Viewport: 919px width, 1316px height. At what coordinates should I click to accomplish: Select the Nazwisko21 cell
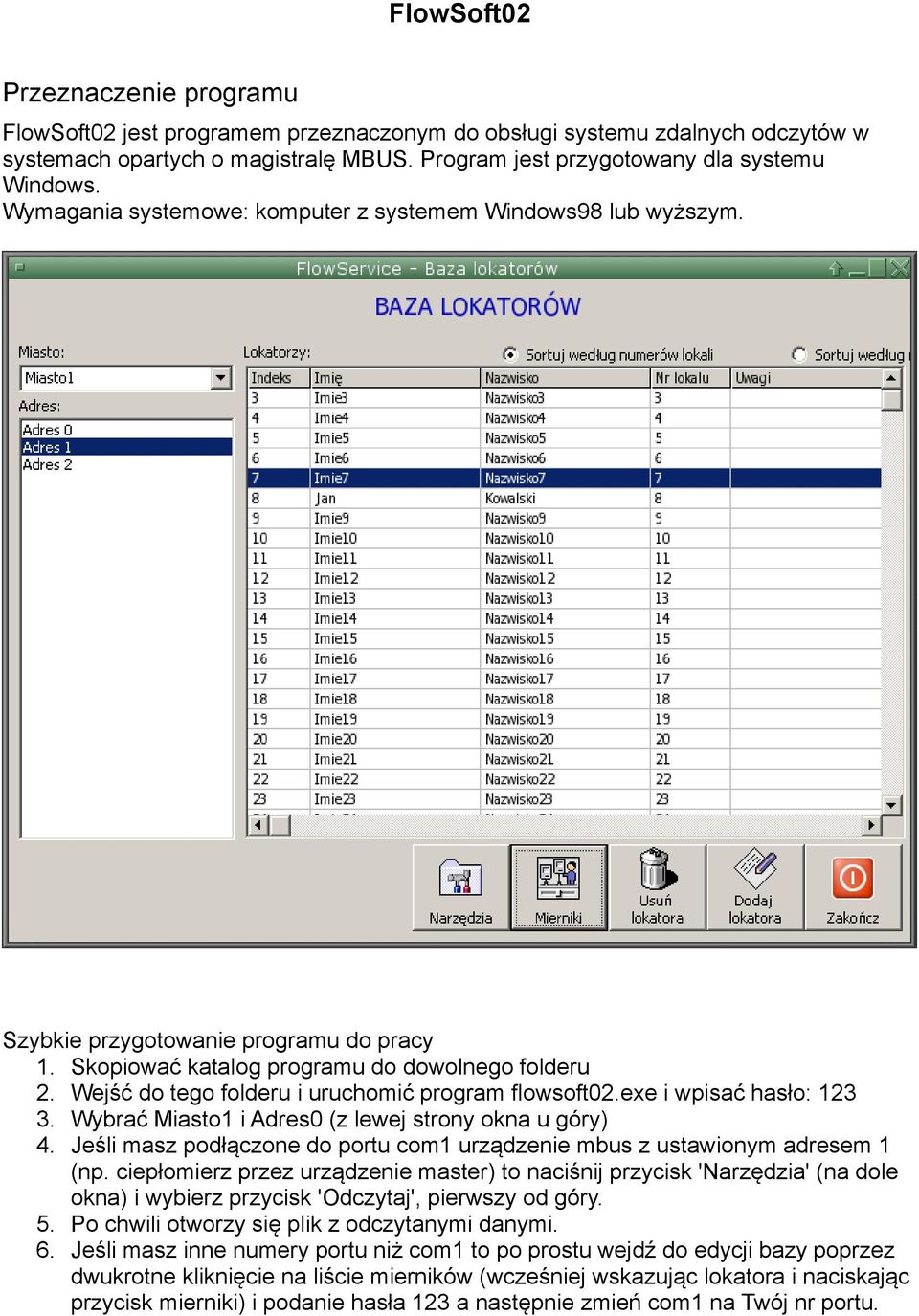[x=565, y=759]
